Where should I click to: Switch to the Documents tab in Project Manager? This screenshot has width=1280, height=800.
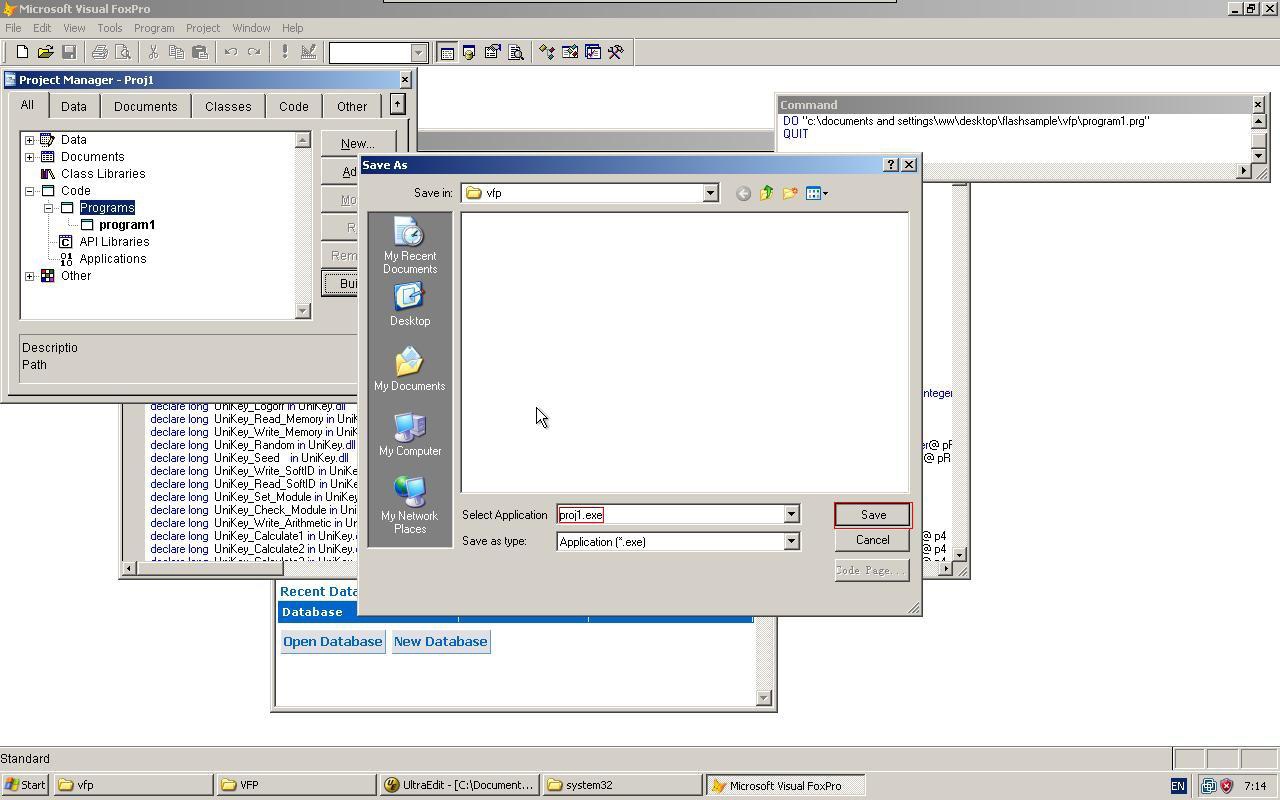point(145,106)
